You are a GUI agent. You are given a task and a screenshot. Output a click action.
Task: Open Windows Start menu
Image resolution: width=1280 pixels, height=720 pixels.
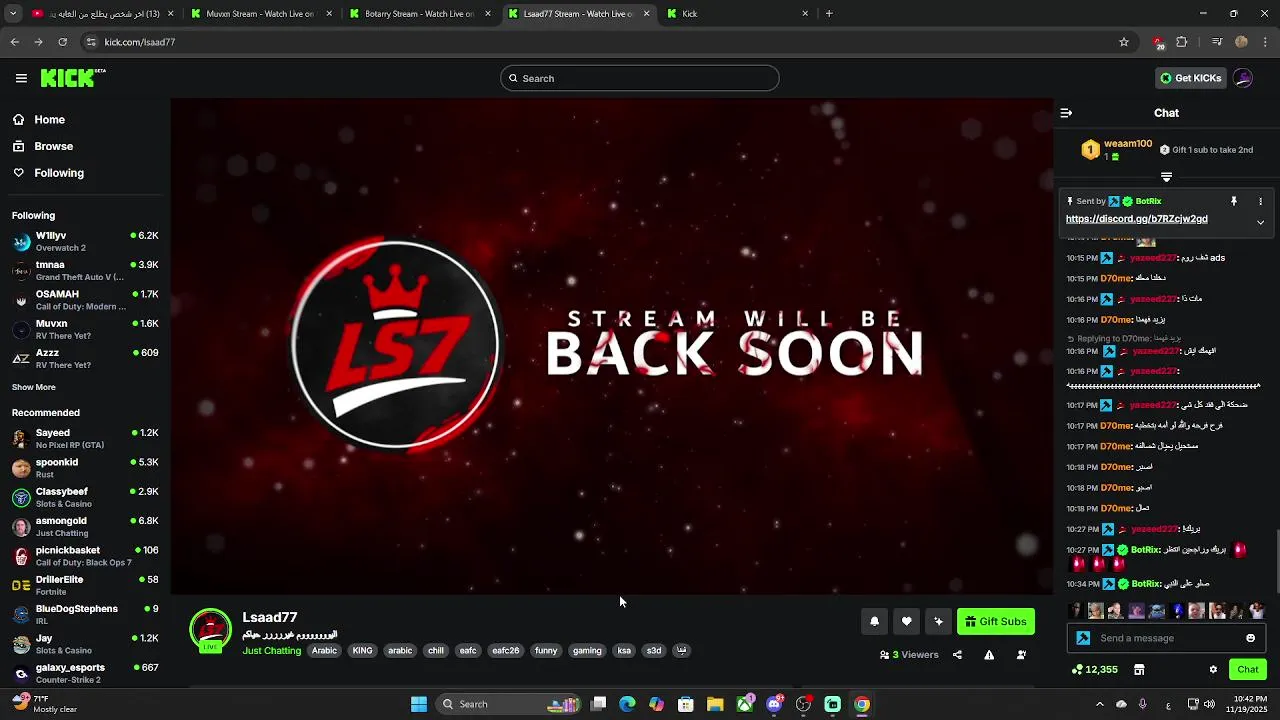pos(419,704)
